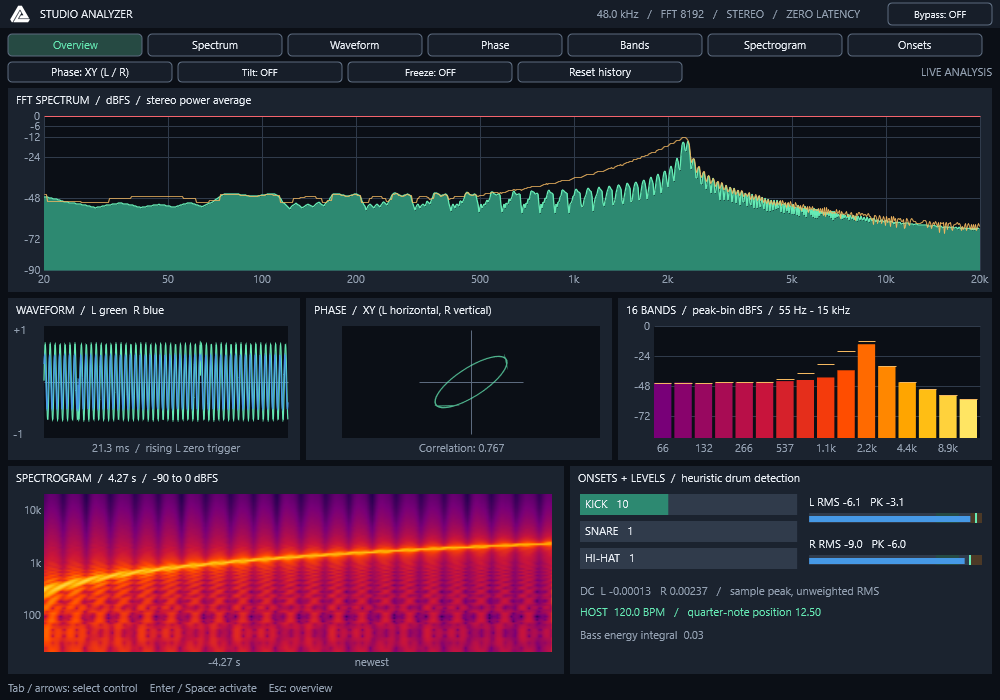
Task: Click the waveform display area
Action: (166, 382)
